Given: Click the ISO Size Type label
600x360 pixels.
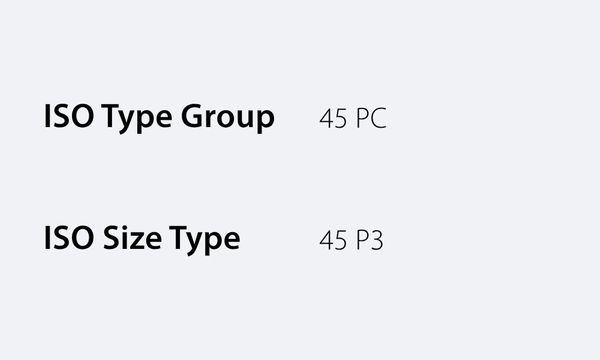Looking at the screenshot, I should pyautogui.click(x=142, y=239).
